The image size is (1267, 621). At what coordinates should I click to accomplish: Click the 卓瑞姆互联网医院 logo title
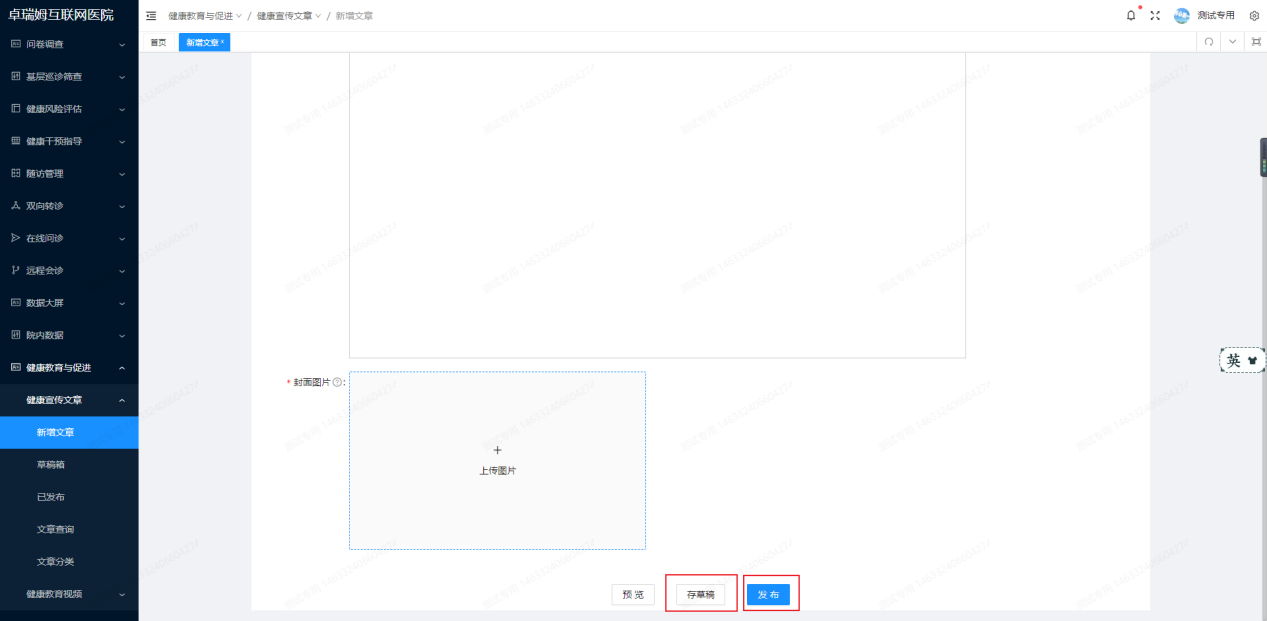pos(60,15)
